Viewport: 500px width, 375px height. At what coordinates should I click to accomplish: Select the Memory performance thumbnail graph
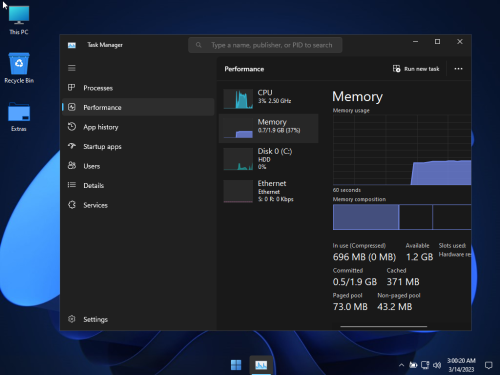(x=238, y=128)
